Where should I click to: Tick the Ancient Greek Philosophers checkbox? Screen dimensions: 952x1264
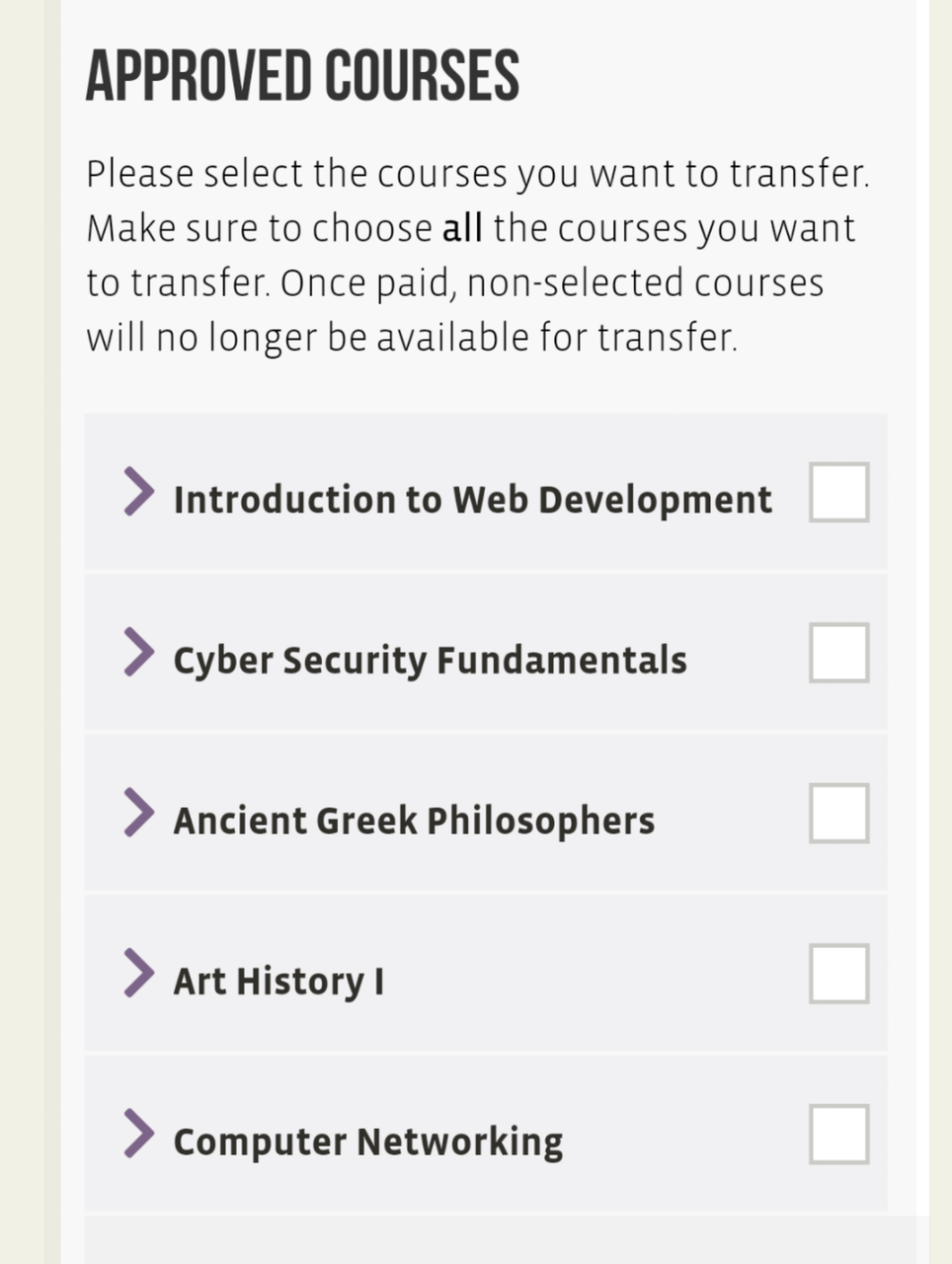[x=839, y=813]
